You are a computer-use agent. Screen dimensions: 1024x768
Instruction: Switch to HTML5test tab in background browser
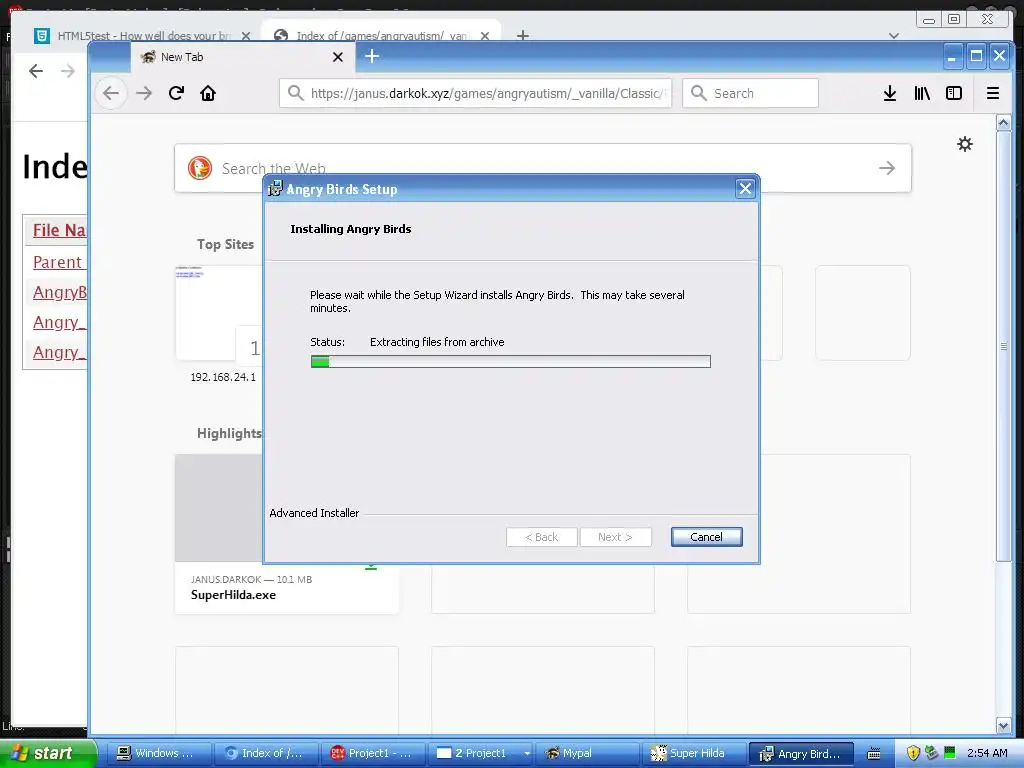(x=143, y=36)
